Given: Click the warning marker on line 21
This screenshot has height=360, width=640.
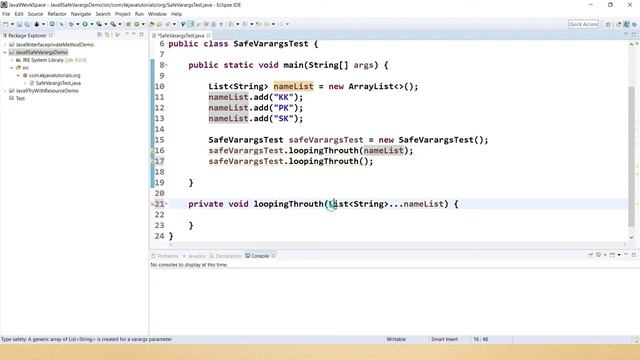Looking at the screenshot, I should (x=152, y=204).
